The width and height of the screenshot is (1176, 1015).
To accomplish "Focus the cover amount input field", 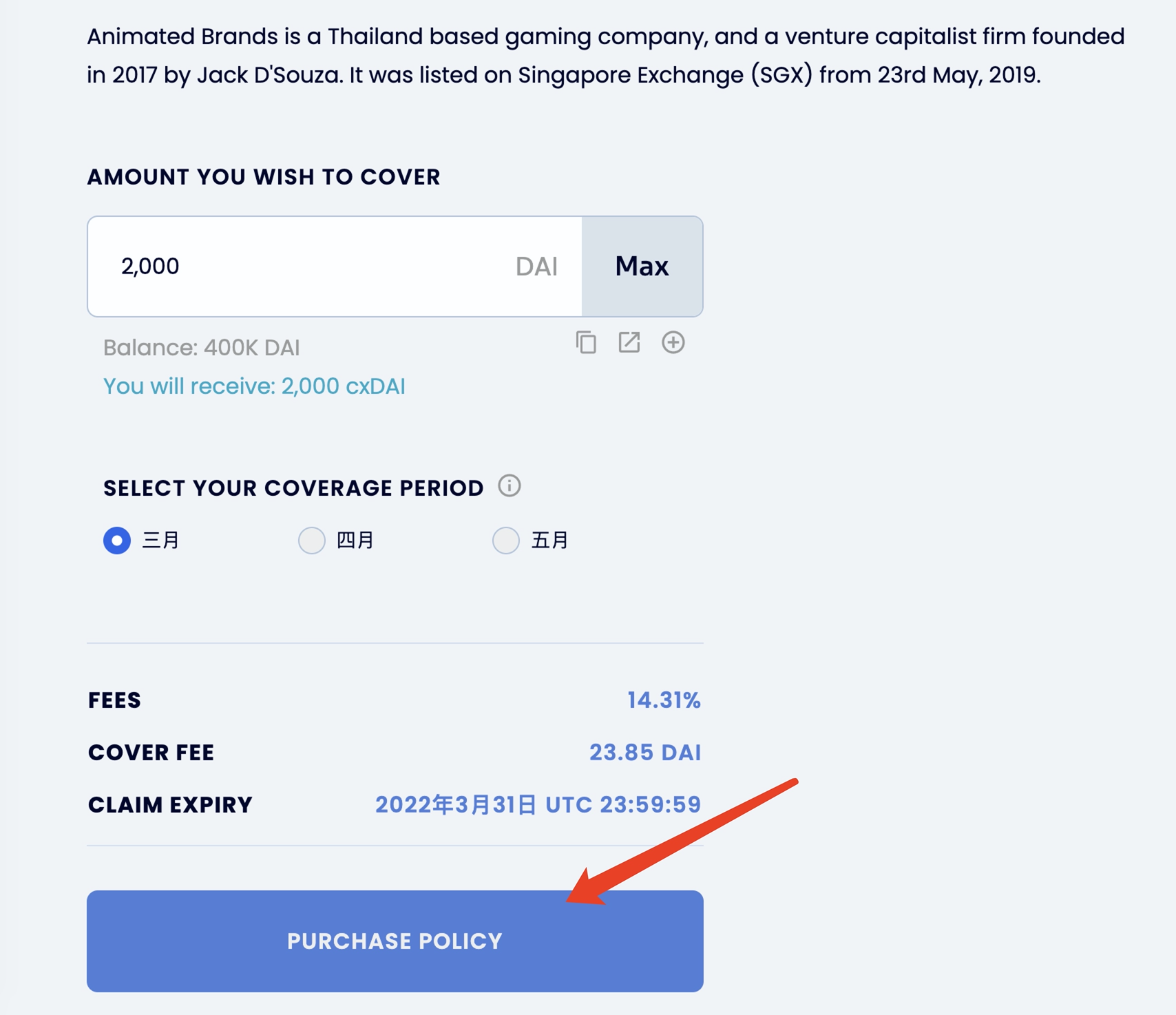I will point(303,266).
